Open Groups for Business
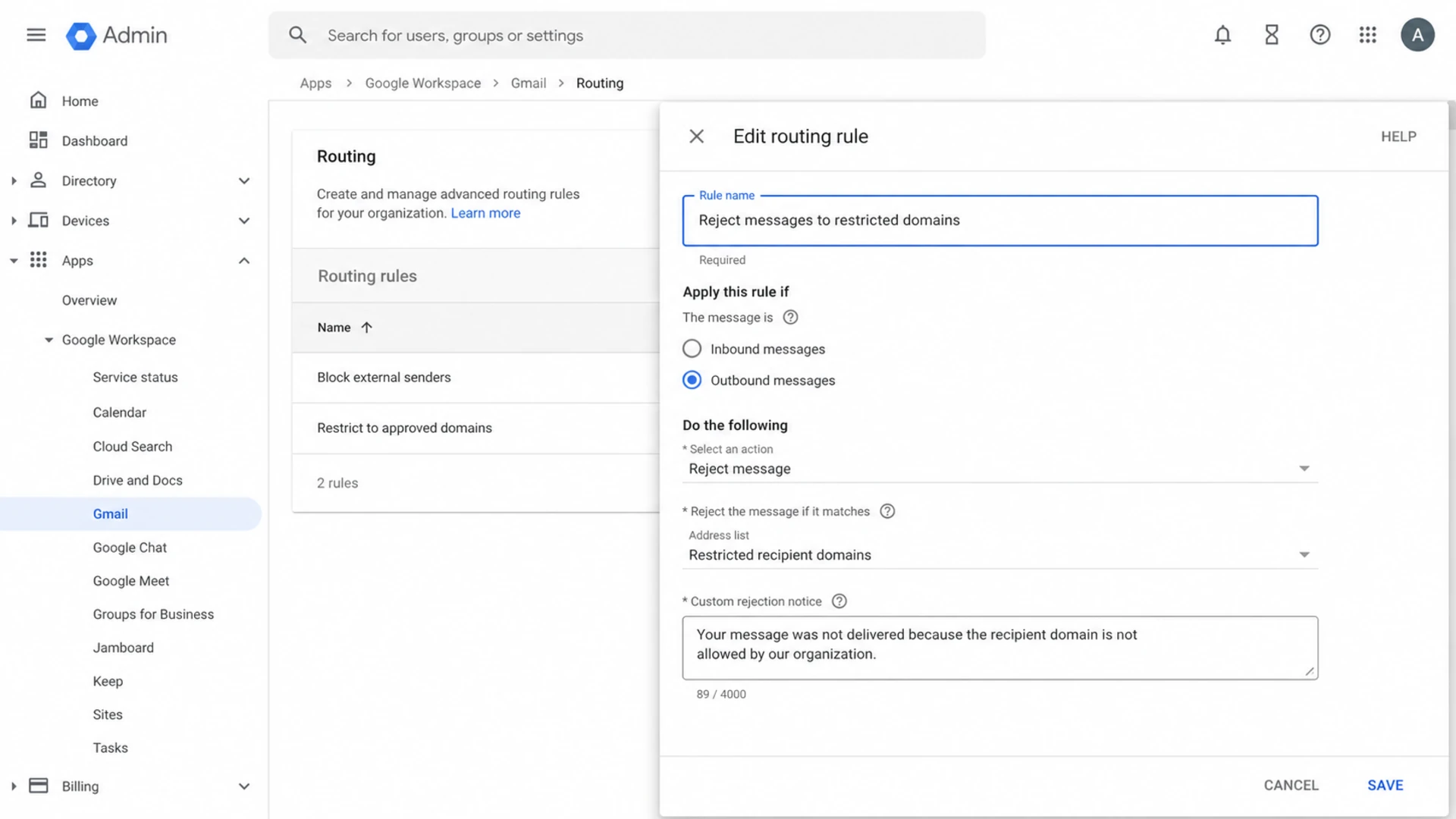This screenshot has width=1456, height=819. 153,614
